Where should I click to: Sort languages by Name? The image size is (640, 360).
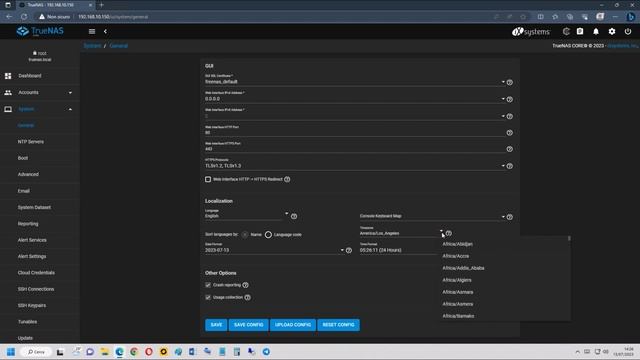[x=244, y=235]
